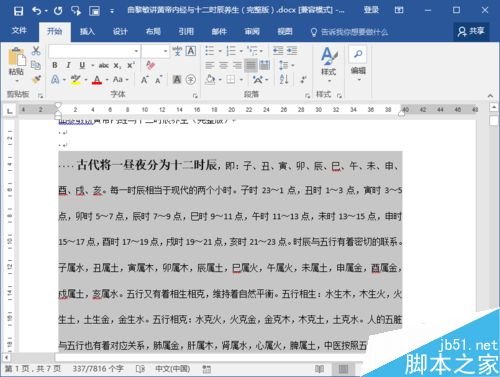
Task: Align text right
Action: pos(237,65)
